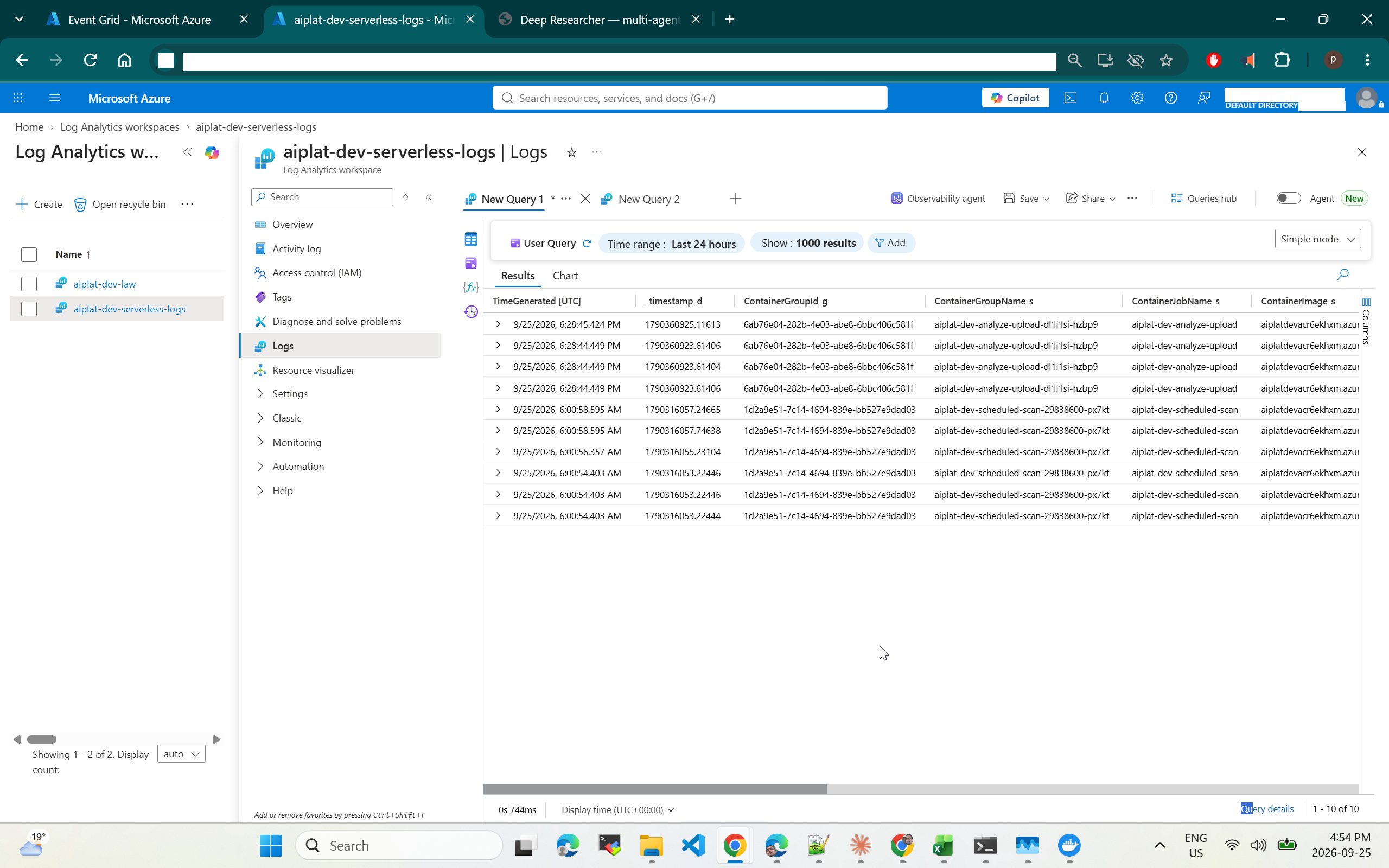Focus the Azure global search box
The height and width of the screenshot is (868, 1389).
coord(689,98)
